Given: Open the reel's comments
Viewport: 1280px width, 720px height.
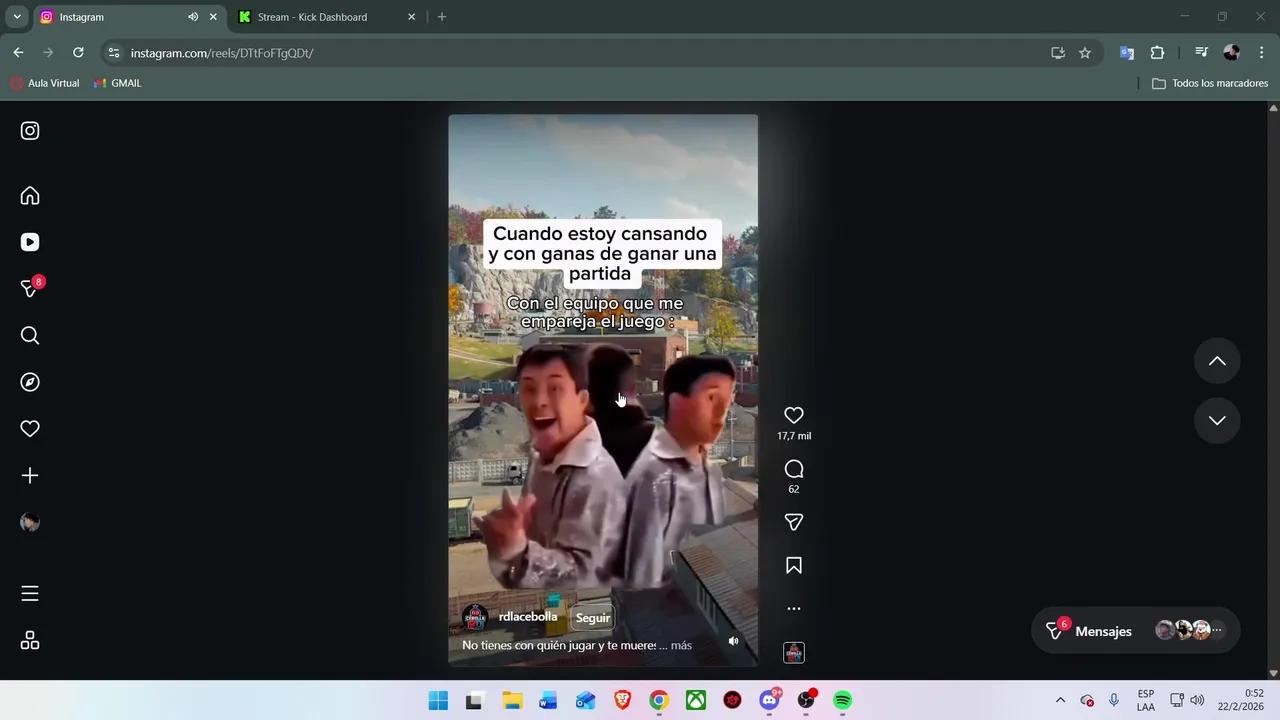Looking at the screenshot, I should (x=794, y=469).
